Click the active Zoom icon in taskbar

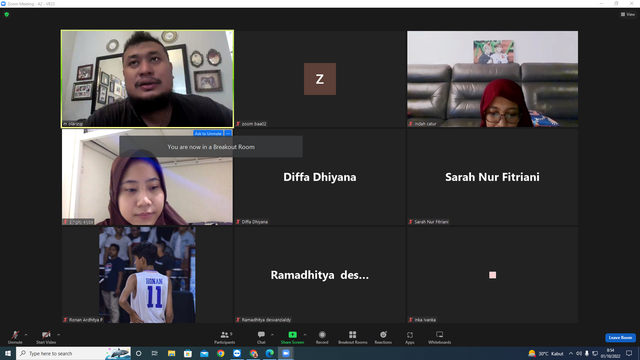point(286,353)
